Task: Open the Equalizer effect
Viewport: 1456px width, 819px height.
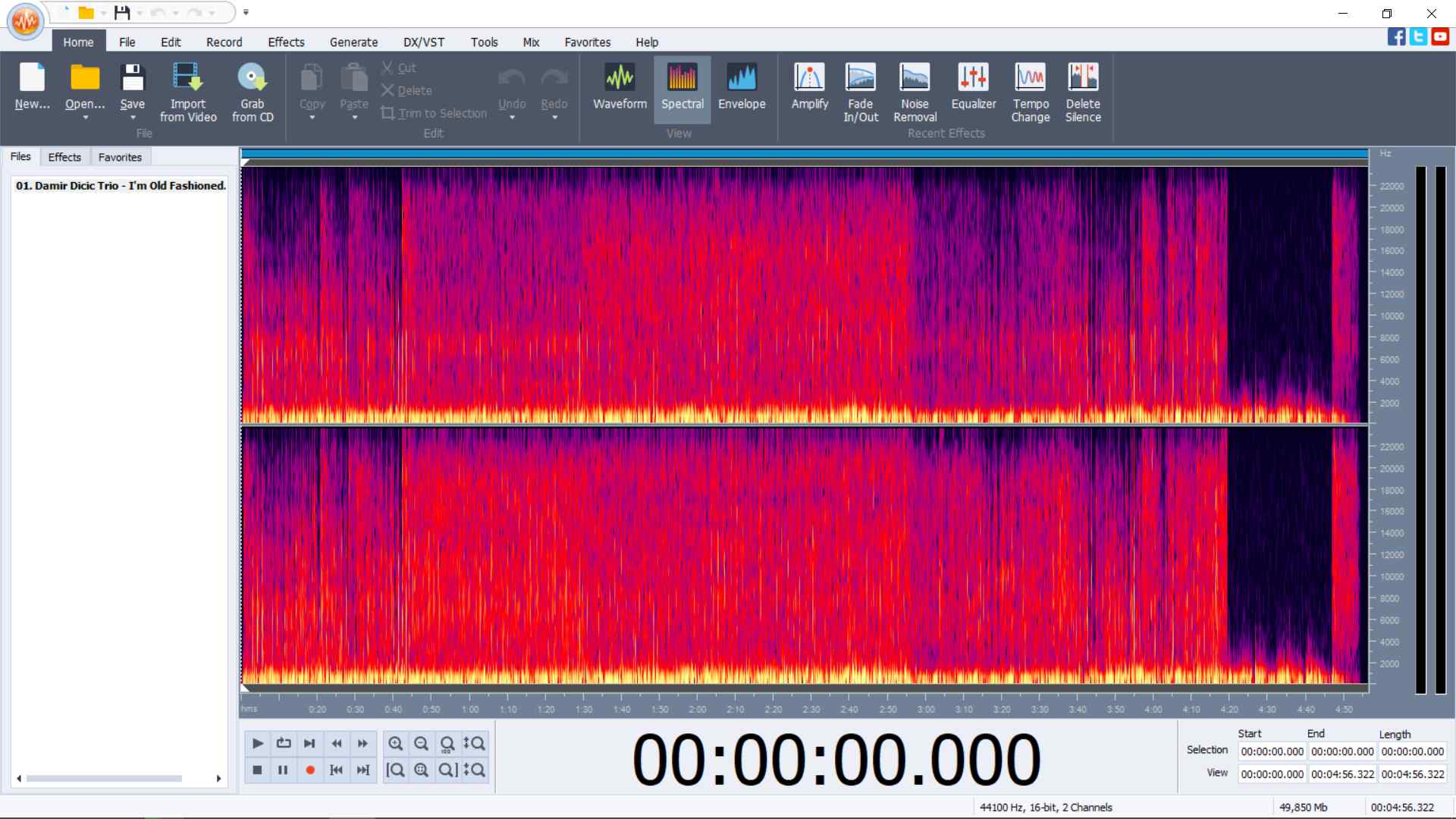Action: tap(973, 89)
